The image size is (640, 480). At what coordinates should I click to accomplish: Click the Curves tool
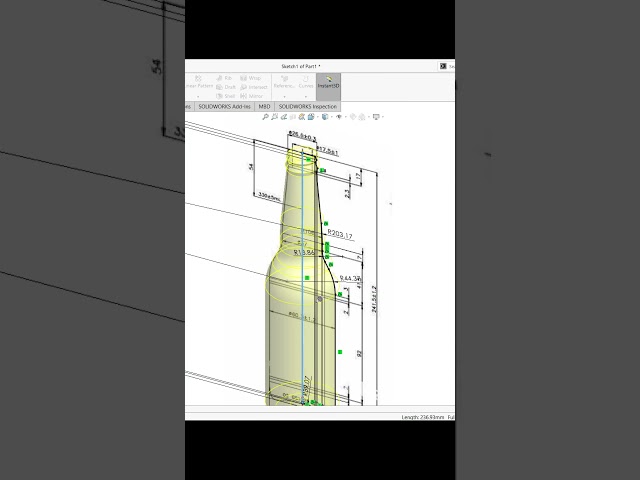tap(306, 82)
